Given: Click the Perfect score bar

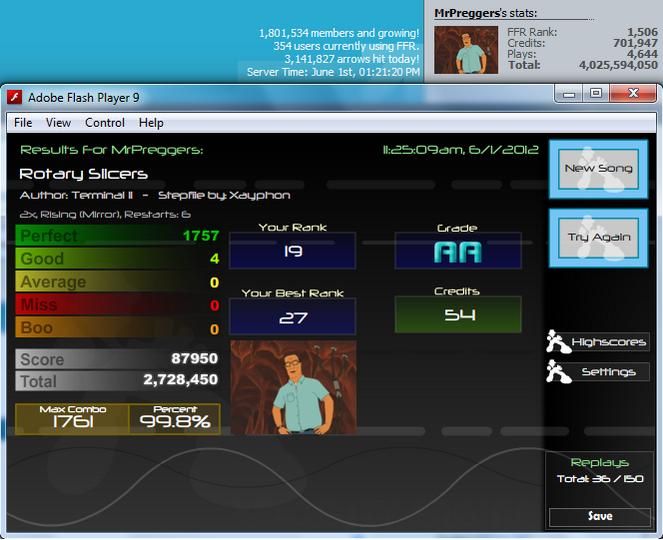Looking at the screenshot, I should 118,235.
